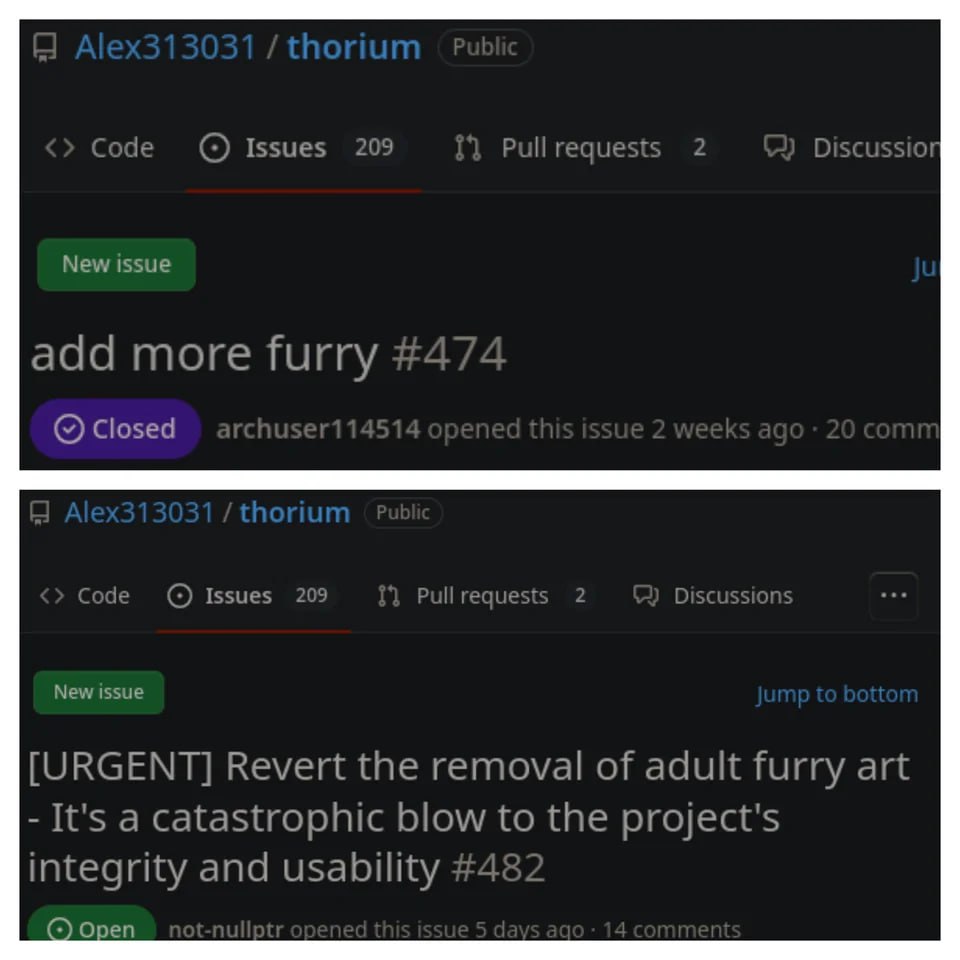
Task: Open not-nullptr user profile link
Action: (x=226, y=929)
